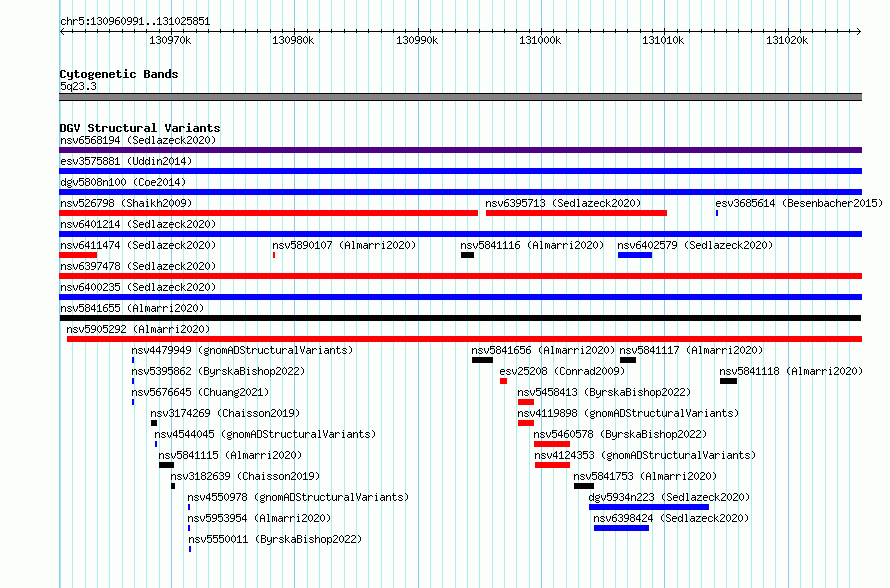890x588 pixels.
Task: Select nsv4544045 (gnomADStructuralVariants) label
Action: 265,434
